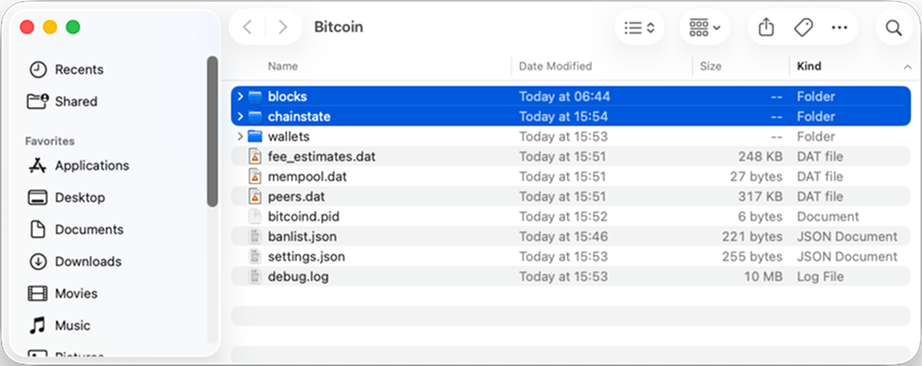The image size is (922, 366).
Task: Sort by the Date Modified column header
Action: tap(555, 66)
